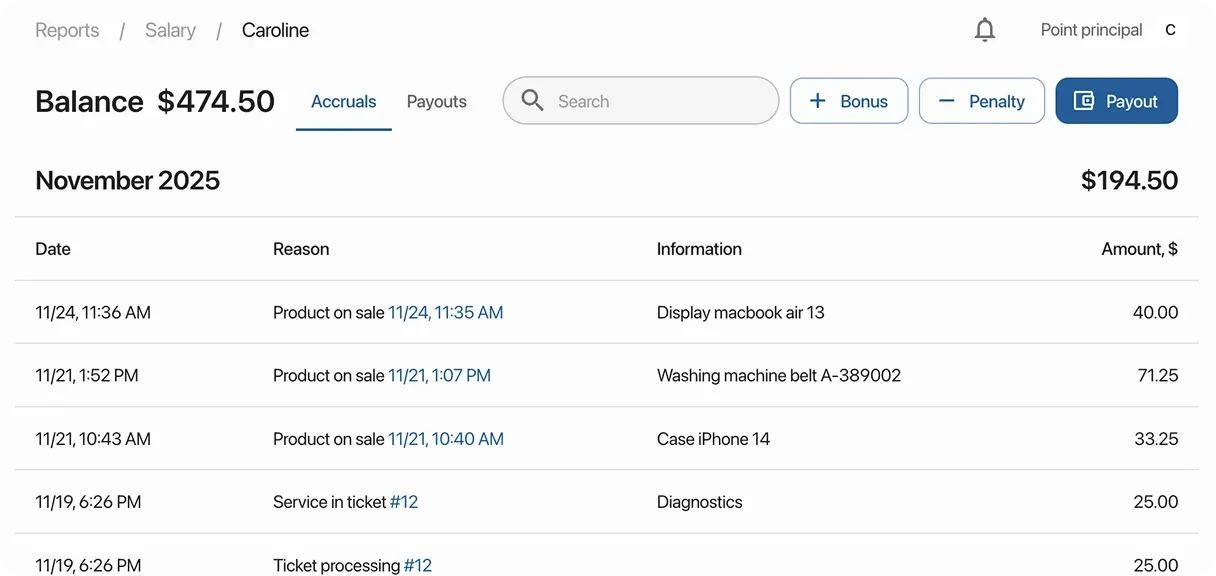Click ticket #12 in the Ticket processing row
Viewport: 1216px width, 576px height.
418,565
